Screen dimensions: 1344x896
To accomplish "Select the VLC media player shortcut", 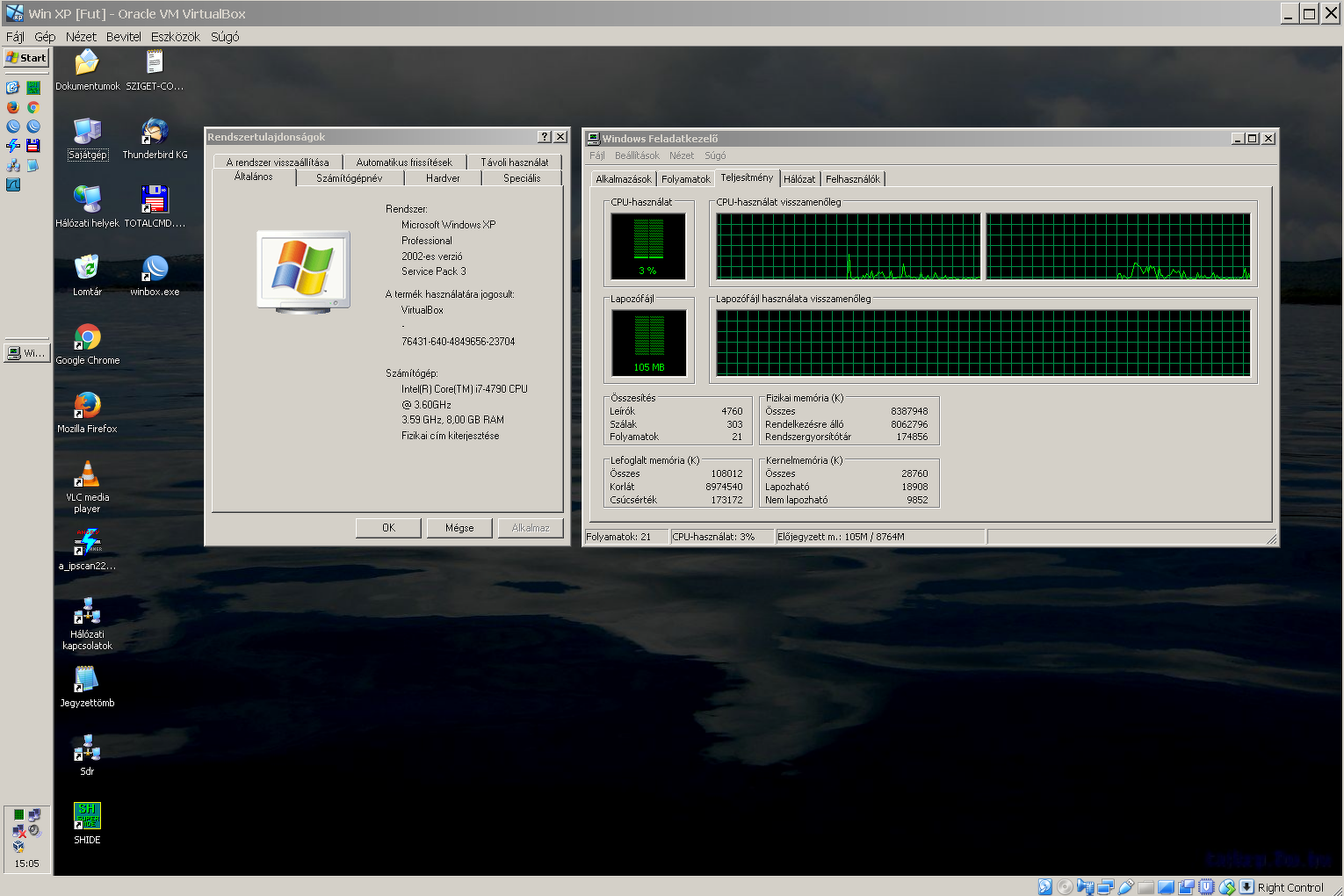I will 87,486.
